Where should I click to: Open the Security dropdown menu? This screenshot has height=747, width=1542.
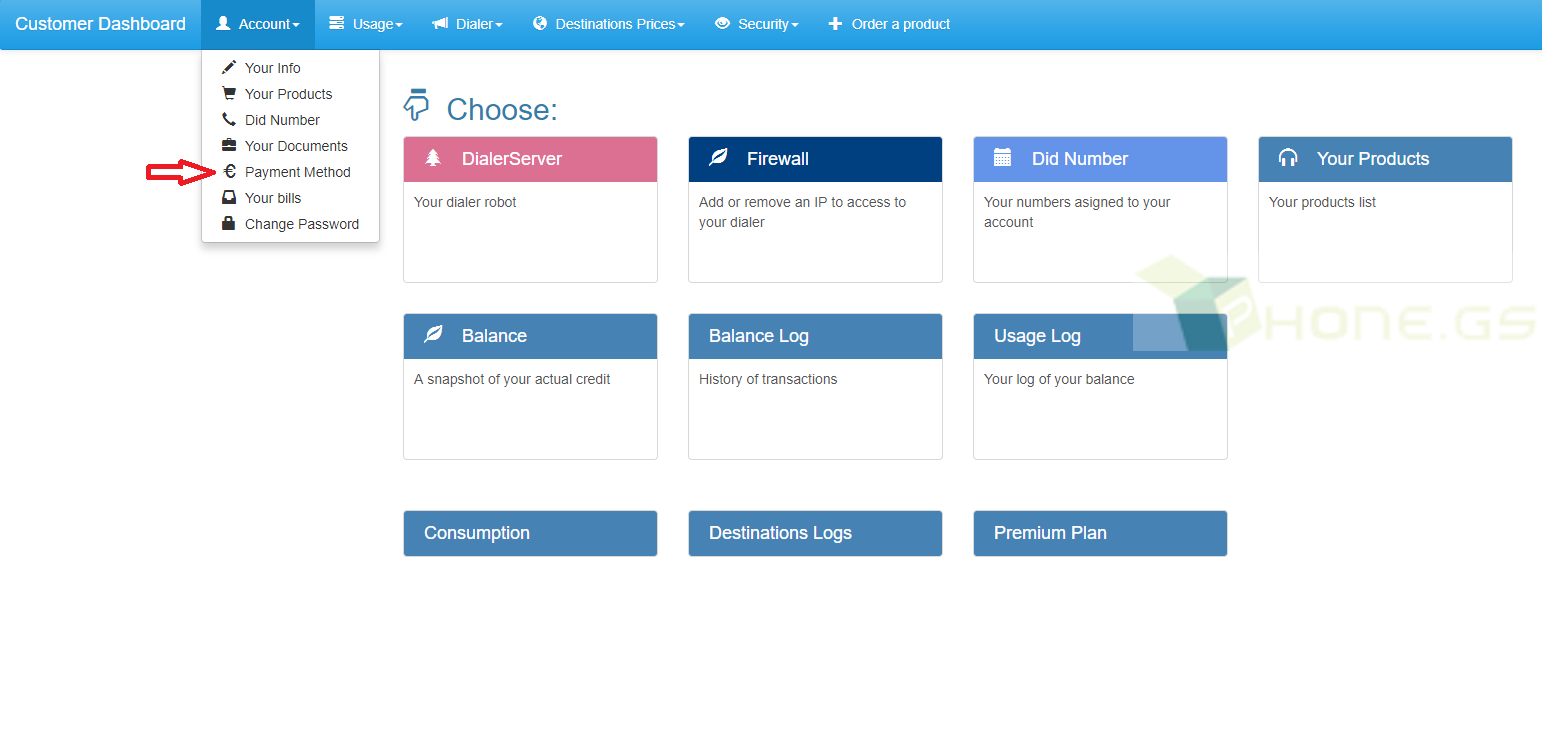[756, 24]
